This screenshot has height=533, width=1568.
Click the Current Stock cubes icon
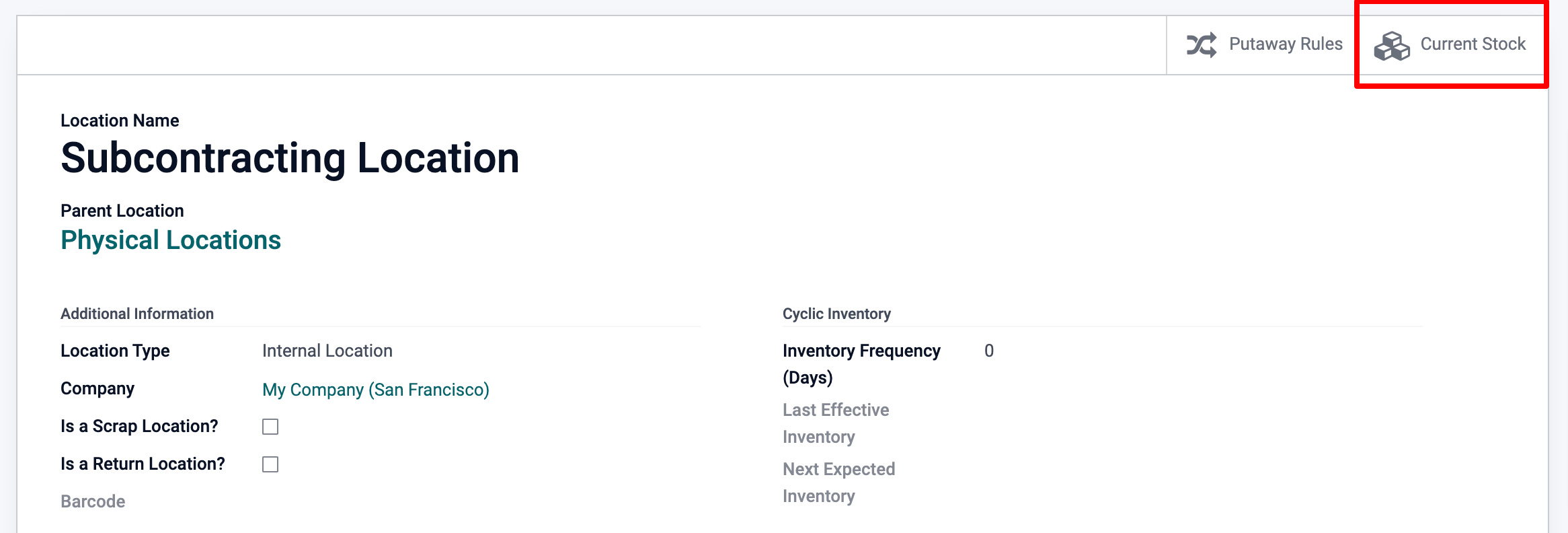pyautogui.click(x=1391, y=46)
